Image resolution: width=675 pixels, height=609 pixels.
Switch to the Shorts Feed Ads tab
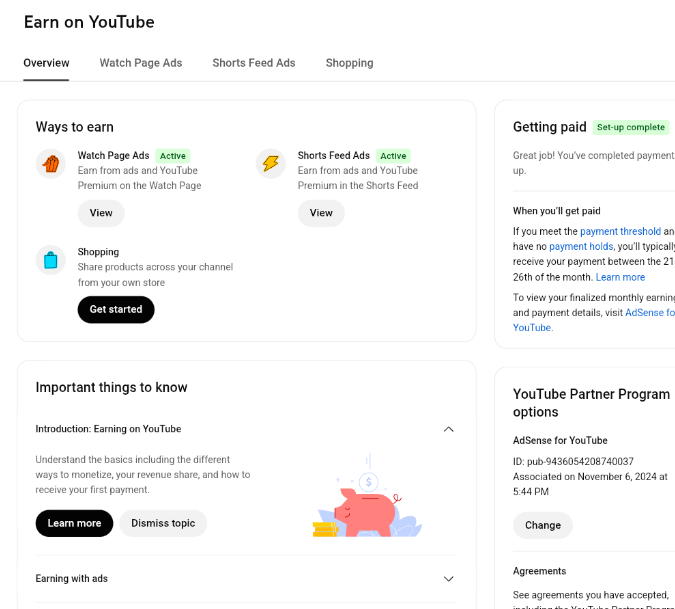click(254, 63)
